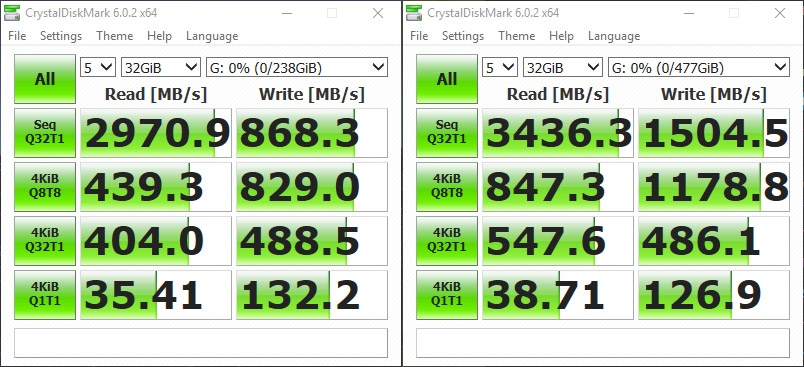Close the right CrystalDiskMark window
The width and height of the screenshot is (804, 367).
point(780,13)
